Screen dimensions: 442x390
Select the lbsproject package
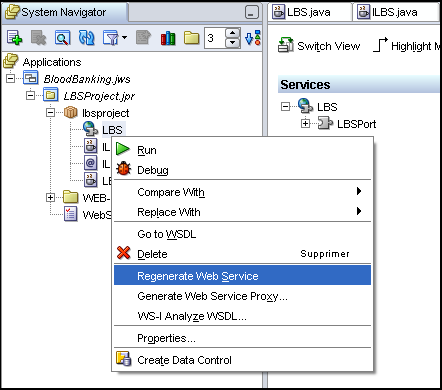coord(105,113)
